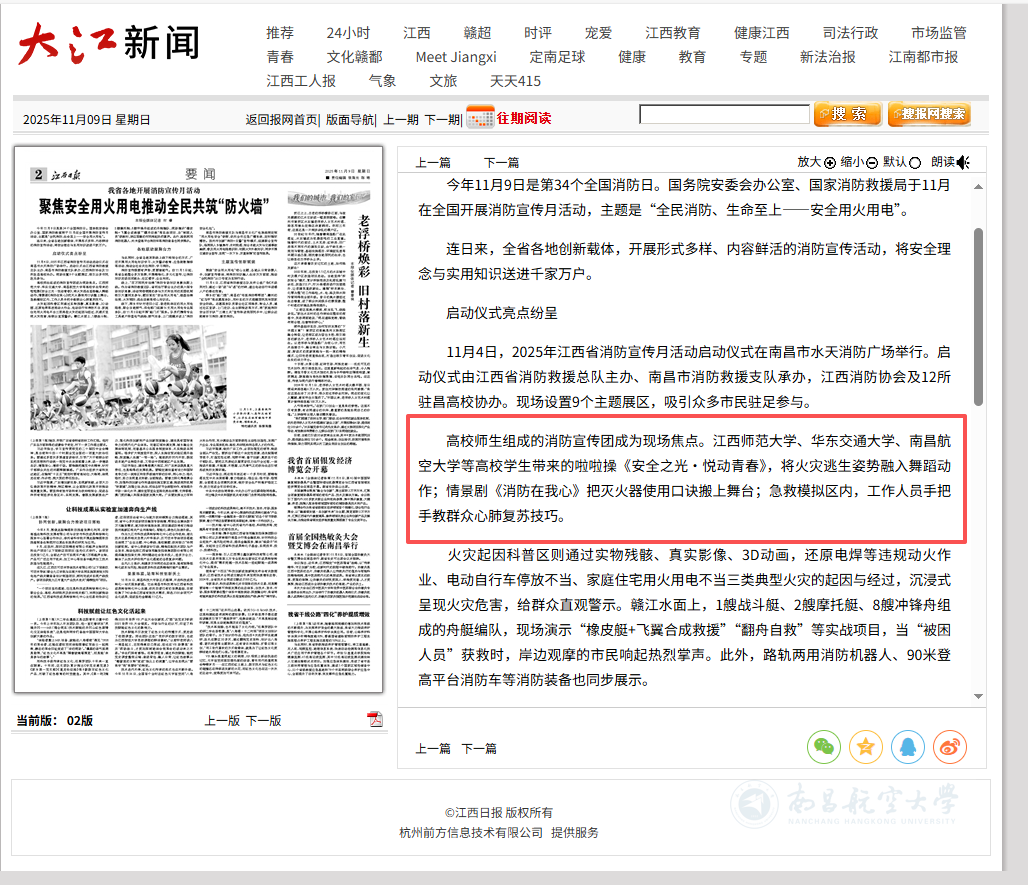The height and width of the screenshot is (885, 1028).
Task: Share article to Weibo
Action: click(950, 746)
